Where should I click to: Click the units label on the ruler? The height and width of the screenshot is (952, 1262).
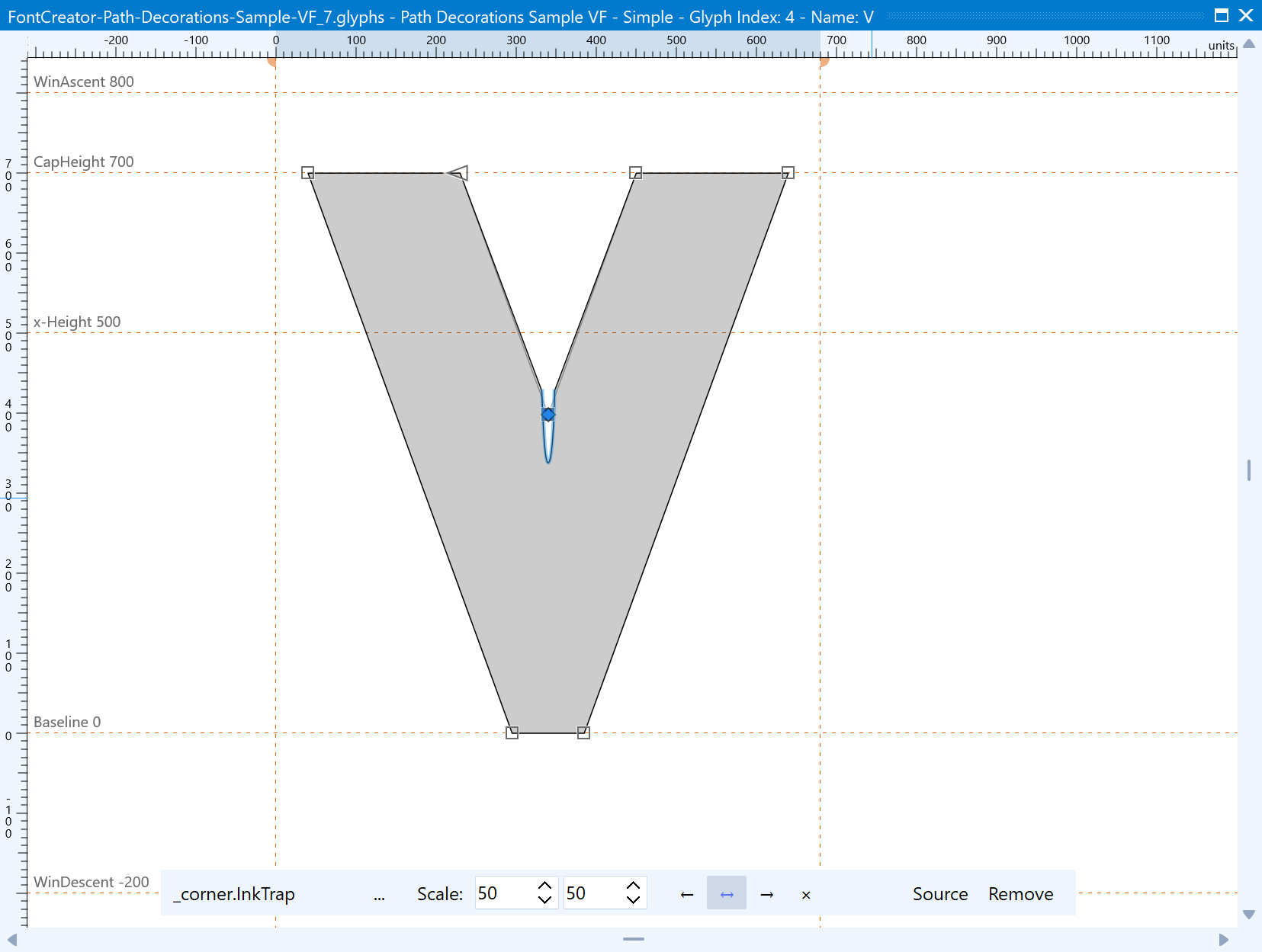(x=1221, y=46)
